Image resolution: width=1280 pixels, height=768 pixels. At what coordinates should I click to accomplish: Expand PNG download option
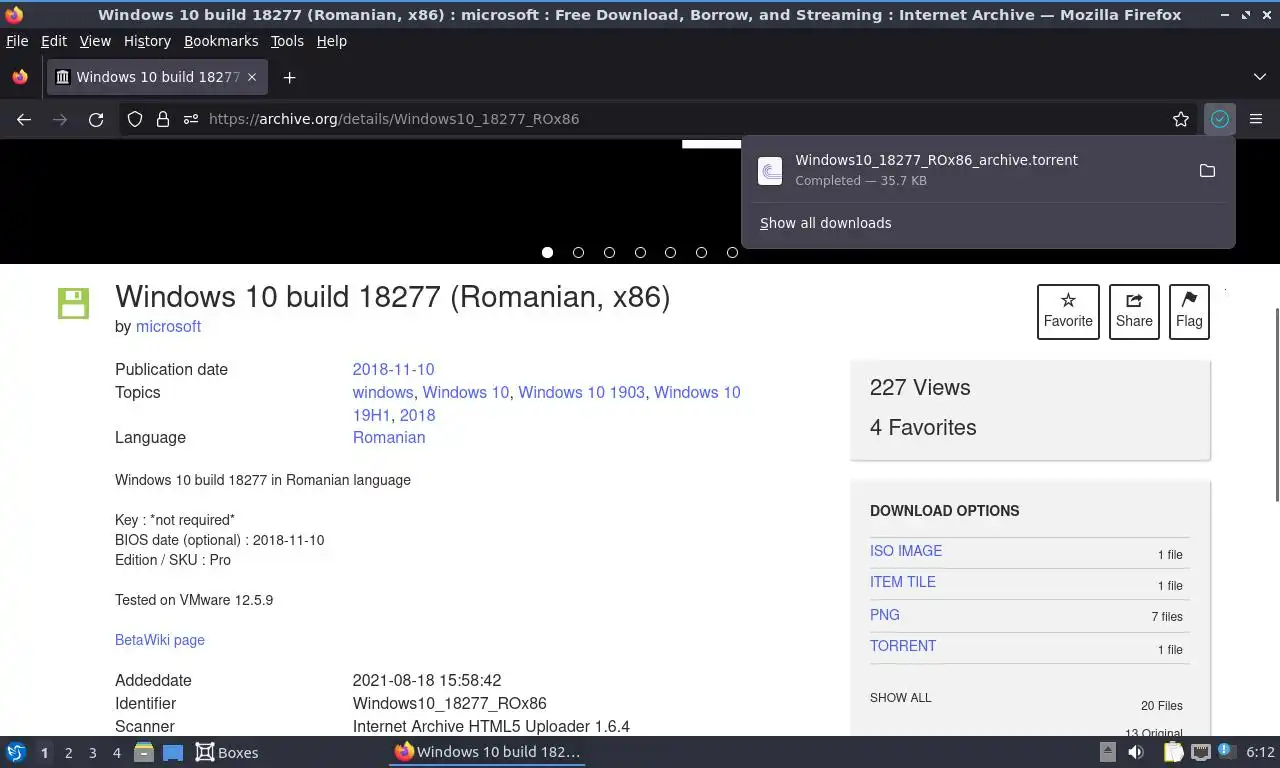pyautogui.click(x=885, y=615)
